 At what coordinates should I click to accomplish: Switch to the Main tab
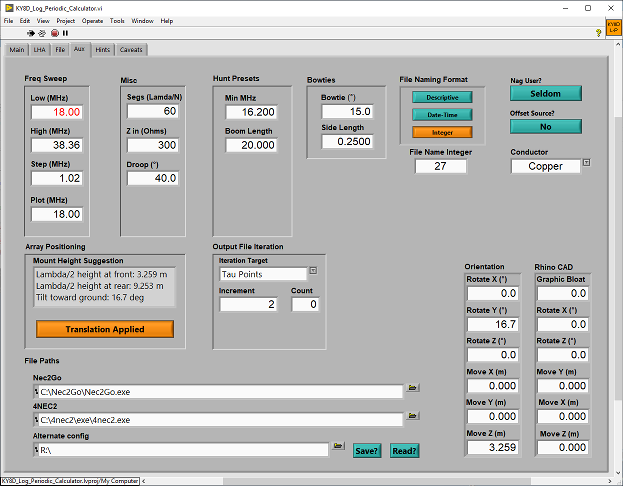click(x=17, y=50)
